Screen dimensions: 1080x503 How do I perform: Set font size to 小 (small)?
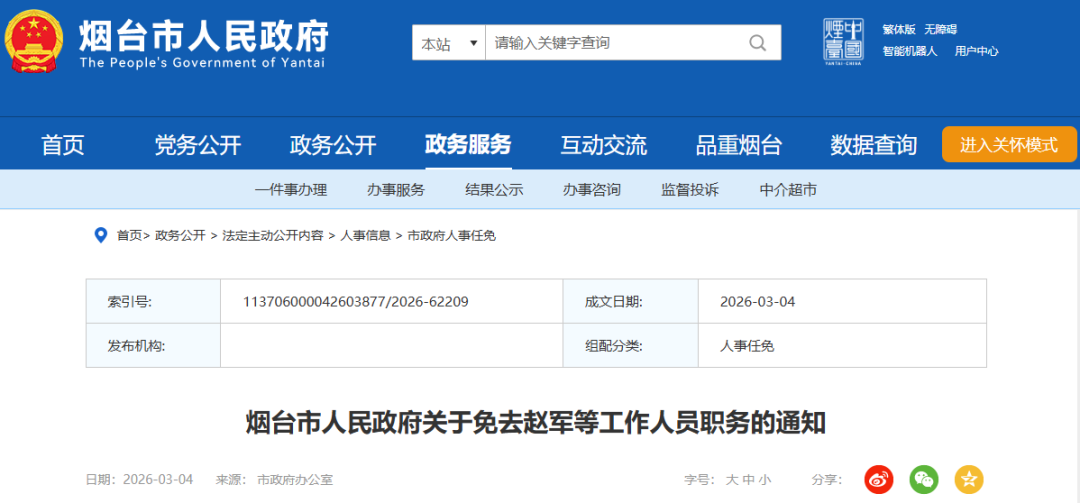pos(764,480)
